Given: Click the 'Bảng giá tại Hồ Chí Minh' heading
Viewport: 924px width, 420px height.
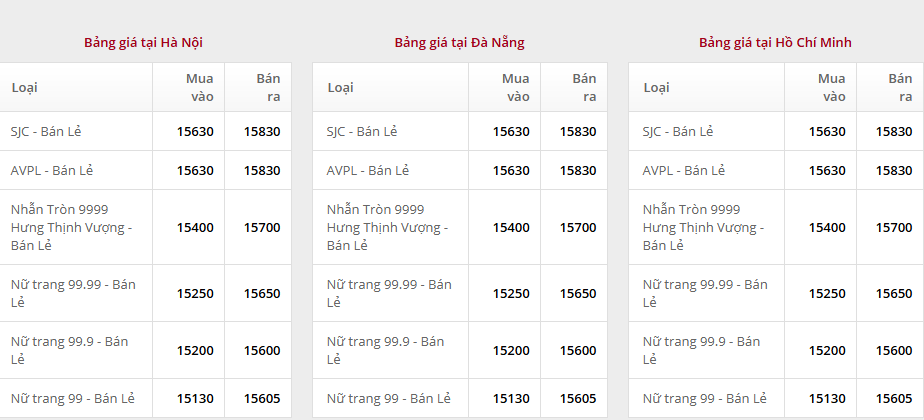Looking at the screenshot, I should [x=775, y=42].
